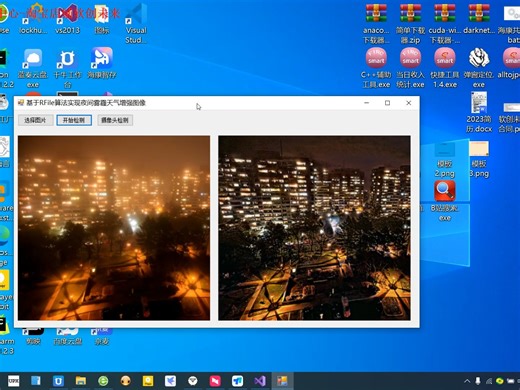Open the 快捷工具1.4.exe desktop icon
This screenshot has width=520, height=390.
[445, 68]
